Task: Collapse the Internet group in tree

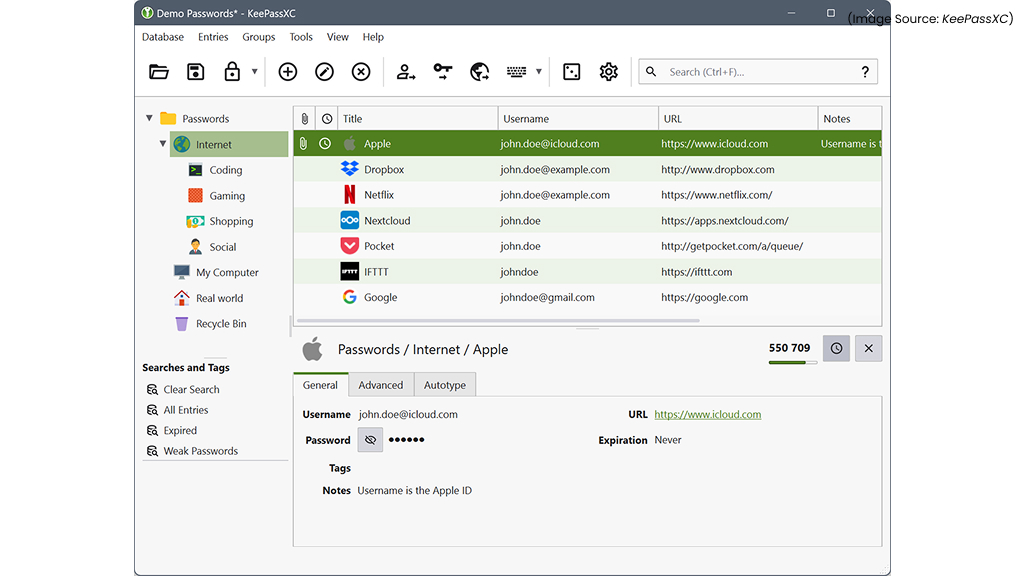Action: click(163, 144)
